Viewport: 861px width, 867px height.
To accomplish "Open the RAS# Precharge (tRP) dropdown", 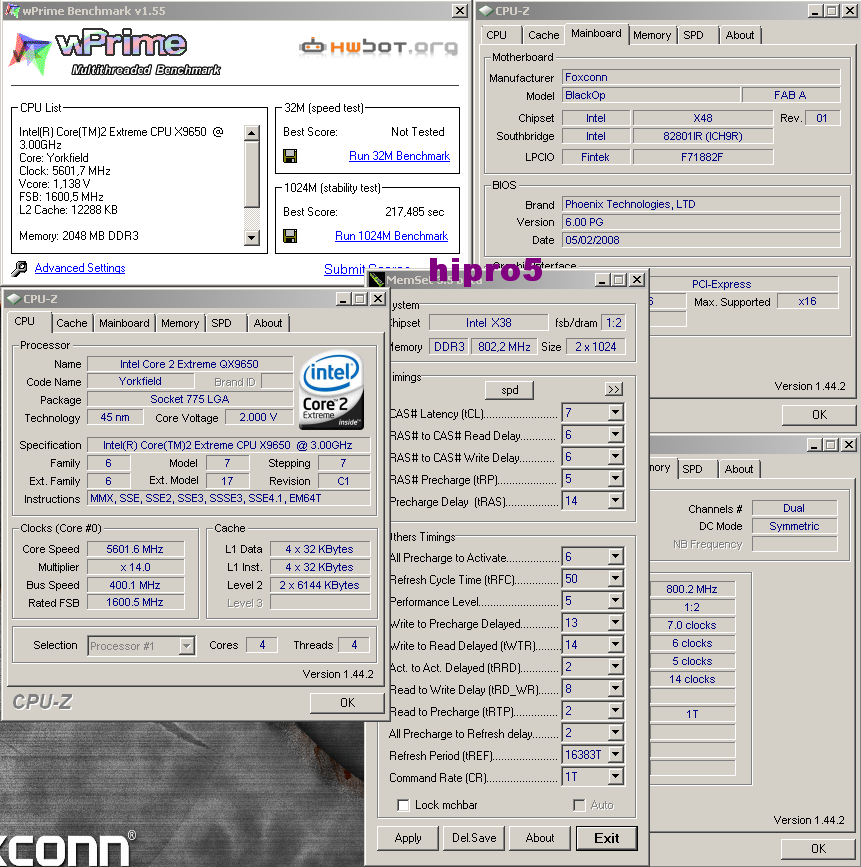I will tap(615, 479).
